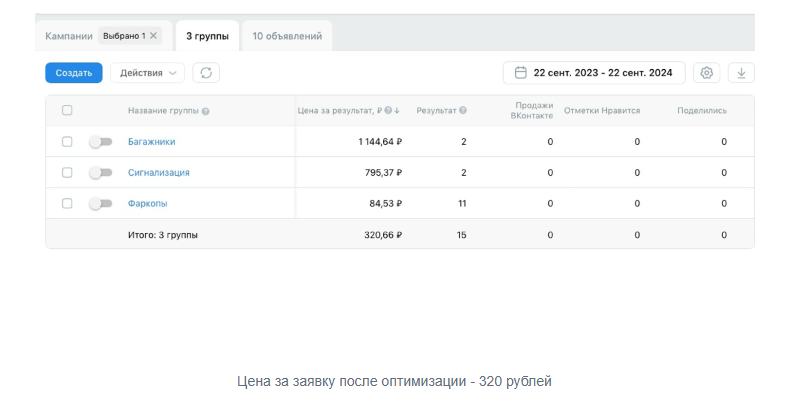The image size is (800, 404).
Task: Click the refresh icon button
Action: click(x=206, y=73)
